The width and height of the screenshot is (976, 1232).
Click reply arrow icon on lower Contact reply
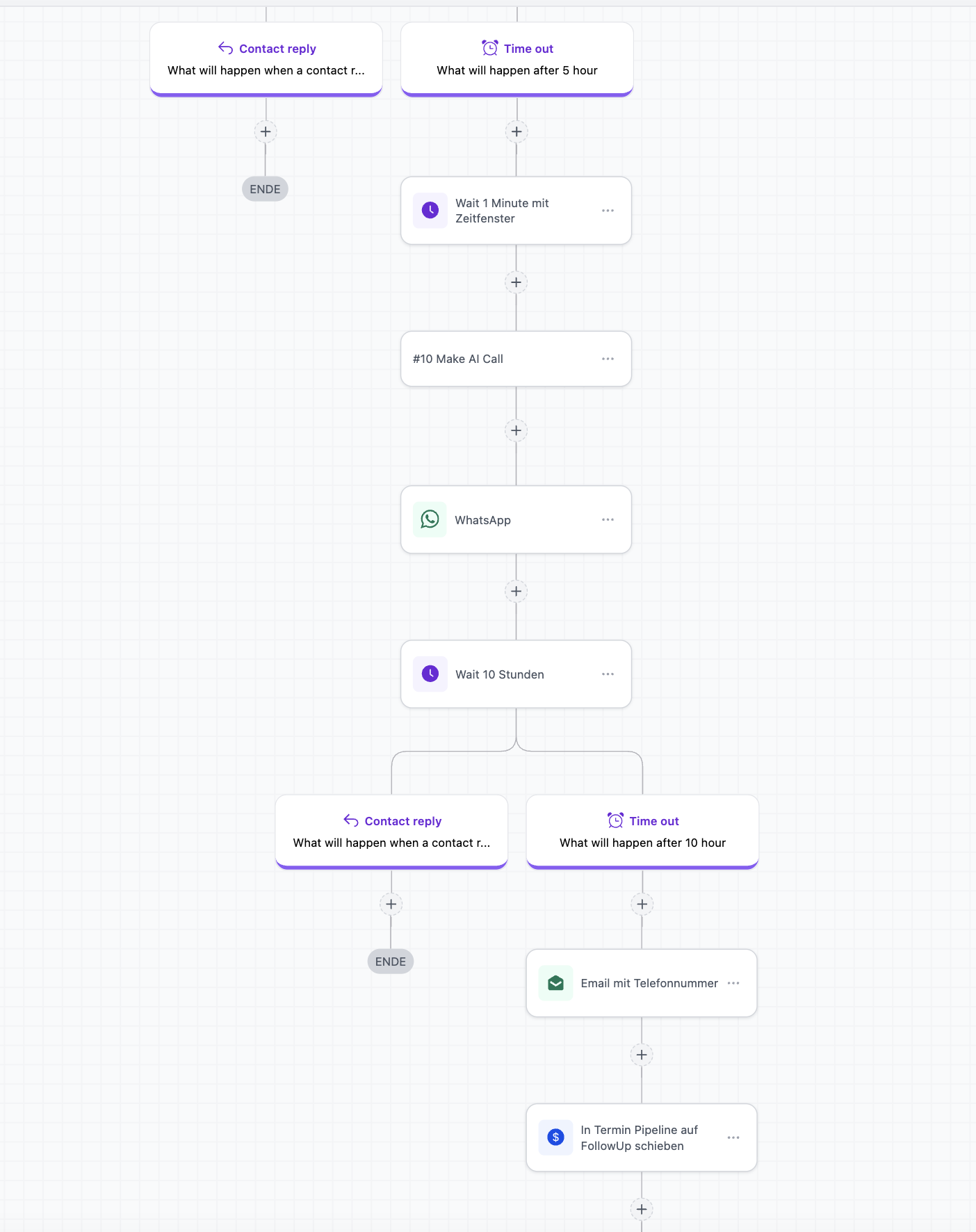click(351, 821)
